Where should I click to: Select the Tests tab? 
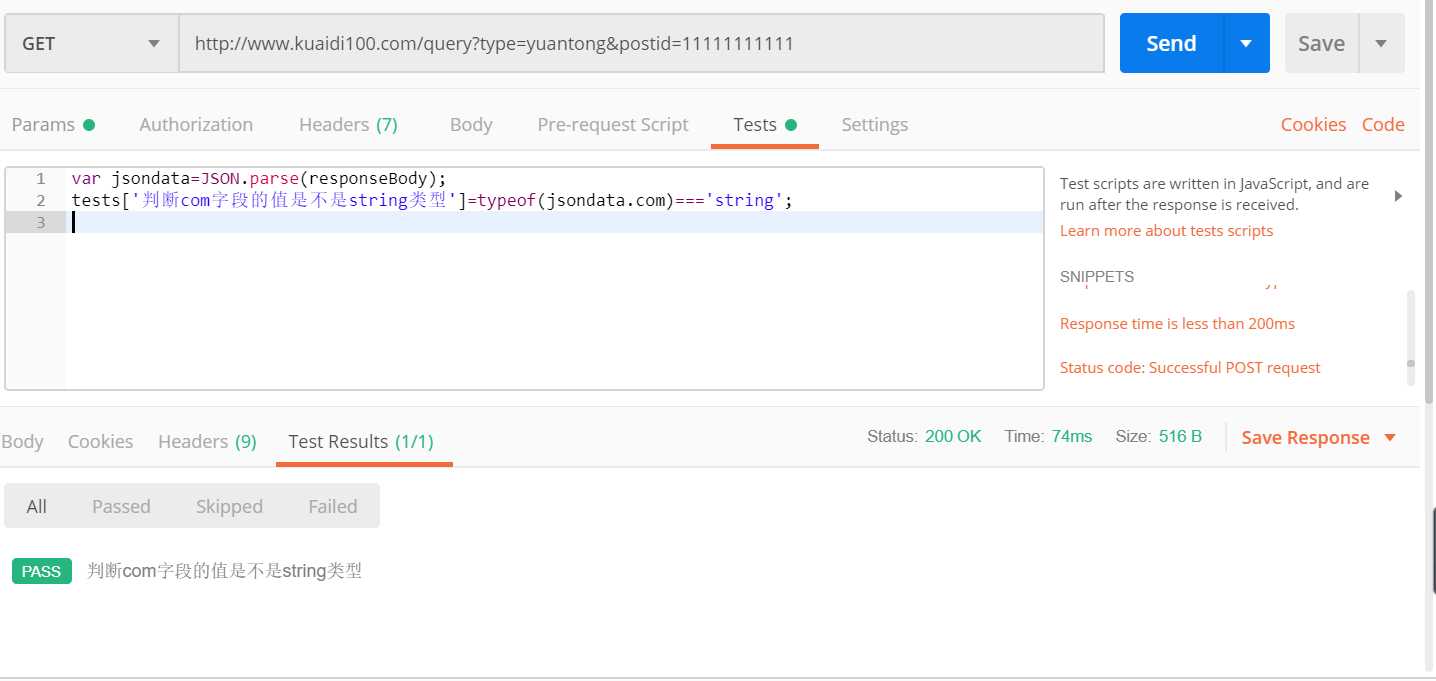pos(765,125)
